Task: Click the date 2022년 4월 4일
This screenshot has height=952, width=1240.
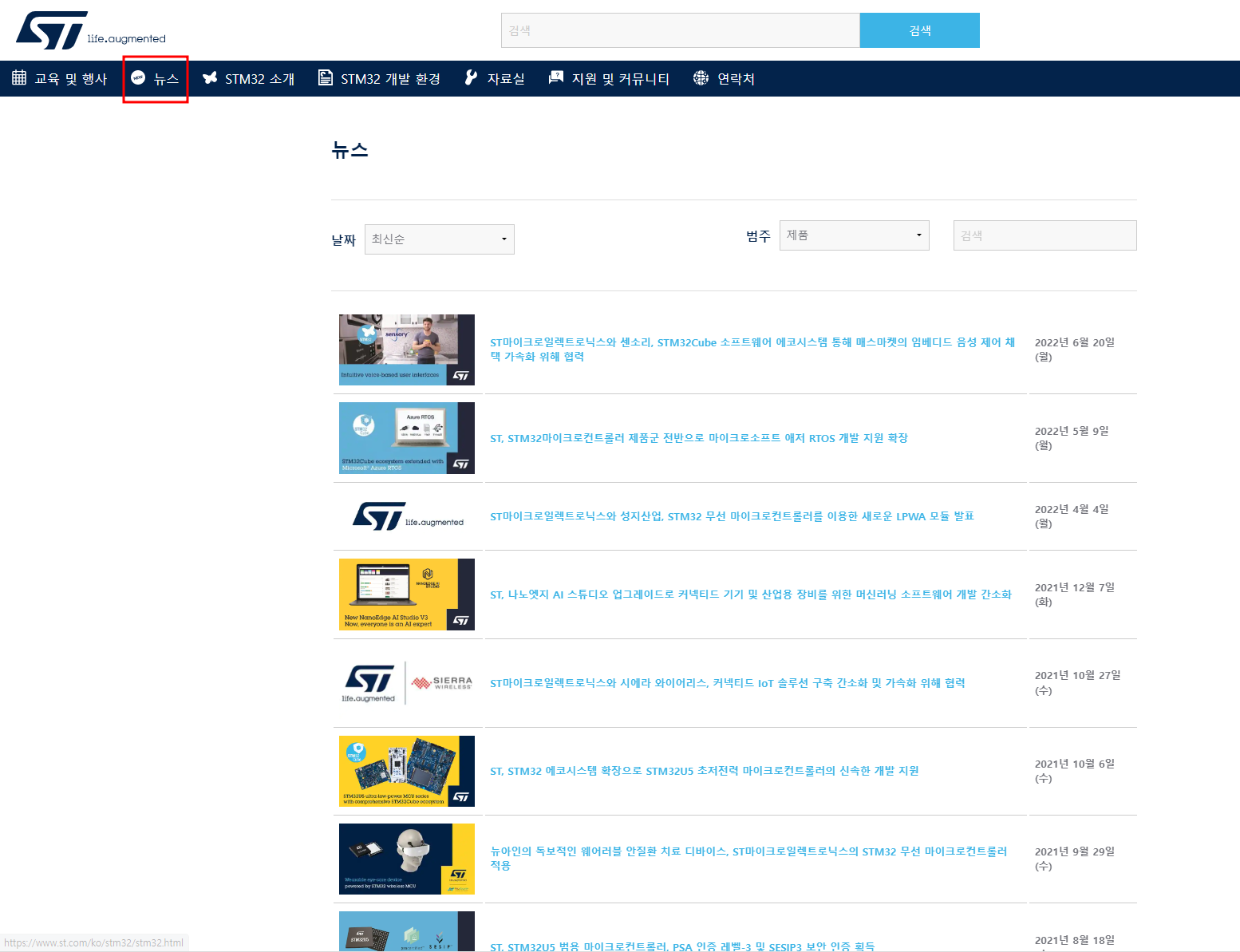Action: [x=1072, y=516]
